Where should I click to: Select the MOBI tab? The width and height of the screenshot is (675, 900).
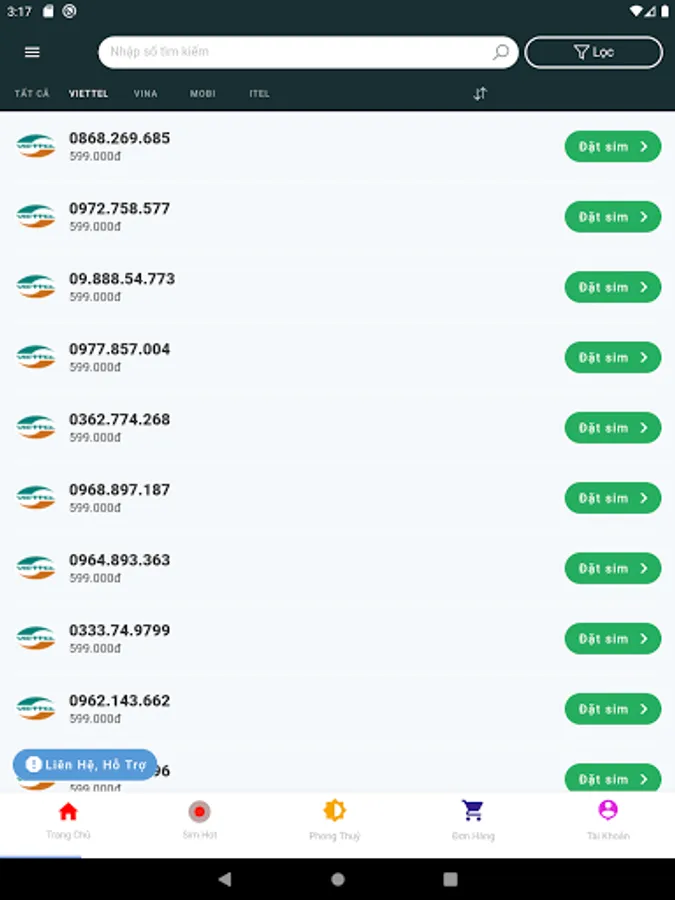[x=203, y=93]
